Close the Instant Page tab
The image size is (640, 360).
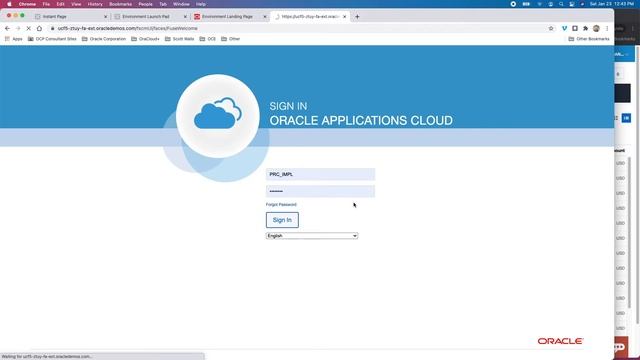(x=105, y=17)
